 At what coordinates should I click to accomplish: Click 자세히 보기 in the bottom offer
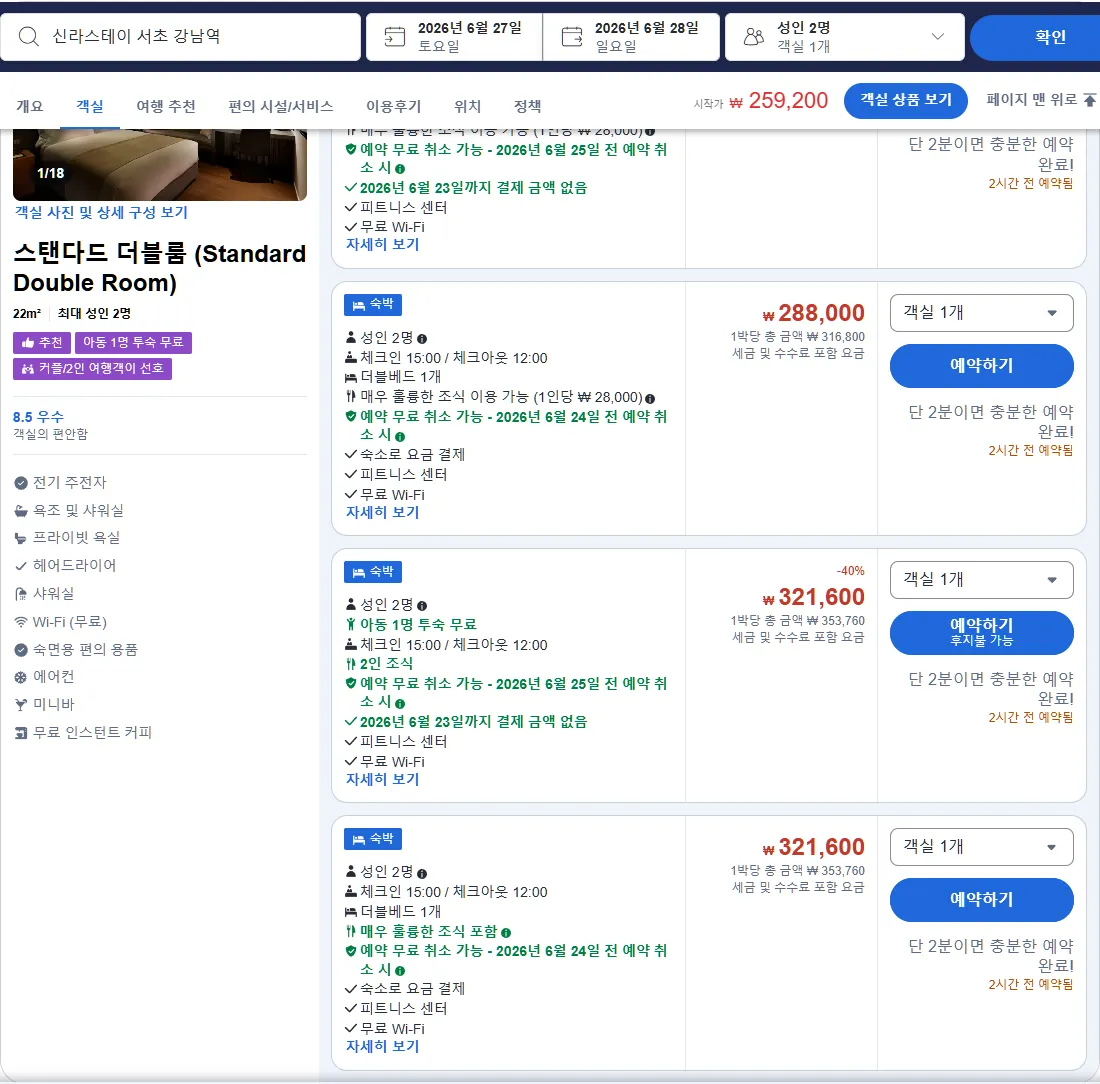coord(382,1045)
